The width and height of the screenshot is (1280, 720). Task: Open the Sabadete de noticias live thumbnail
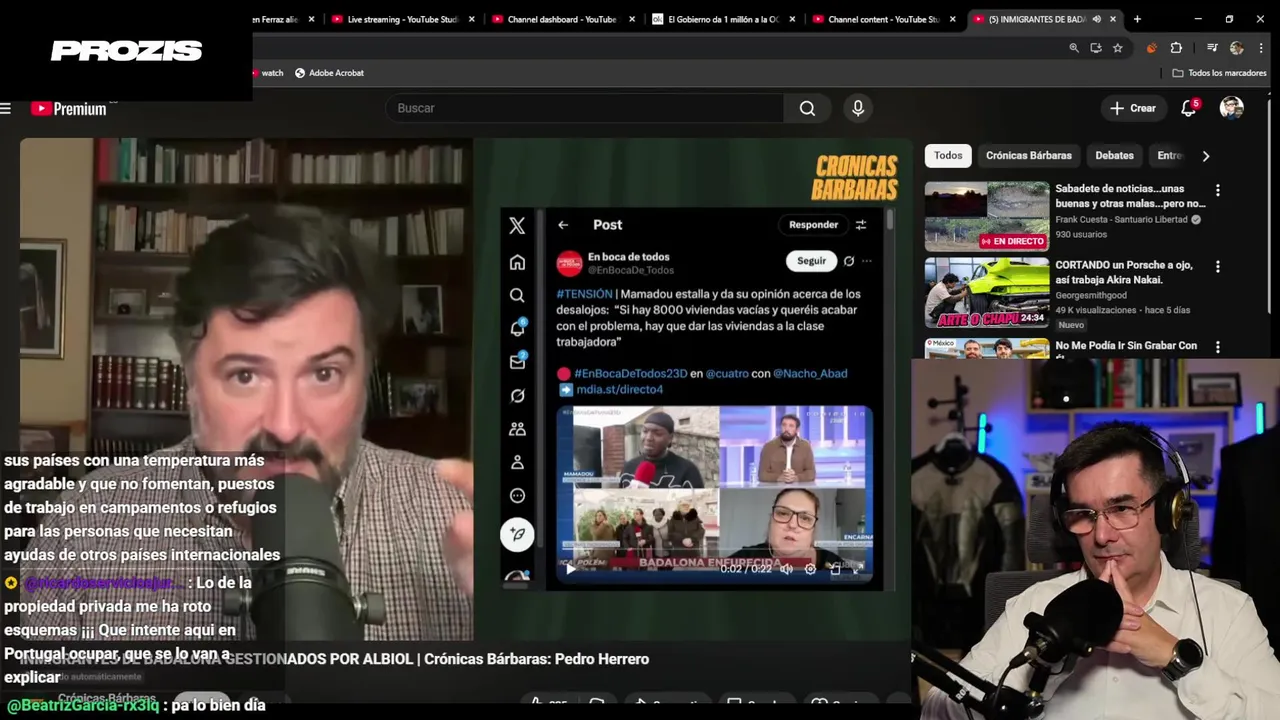[987, 216]
